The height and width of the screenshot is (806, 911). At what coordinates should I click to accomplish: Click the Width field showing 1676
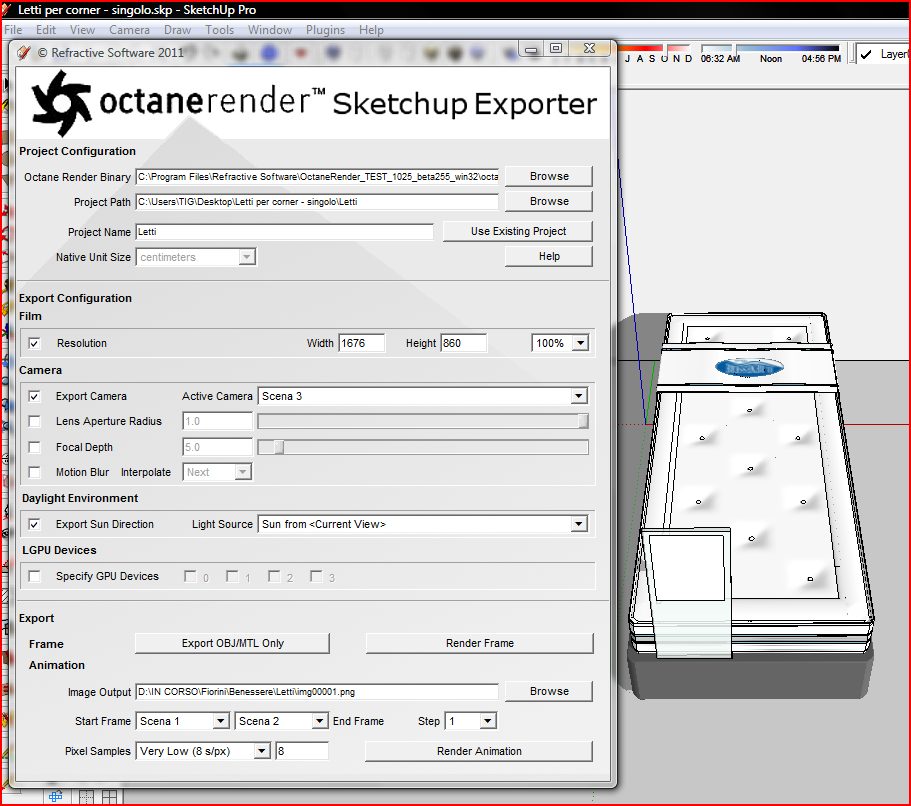[x=361, y=343]
